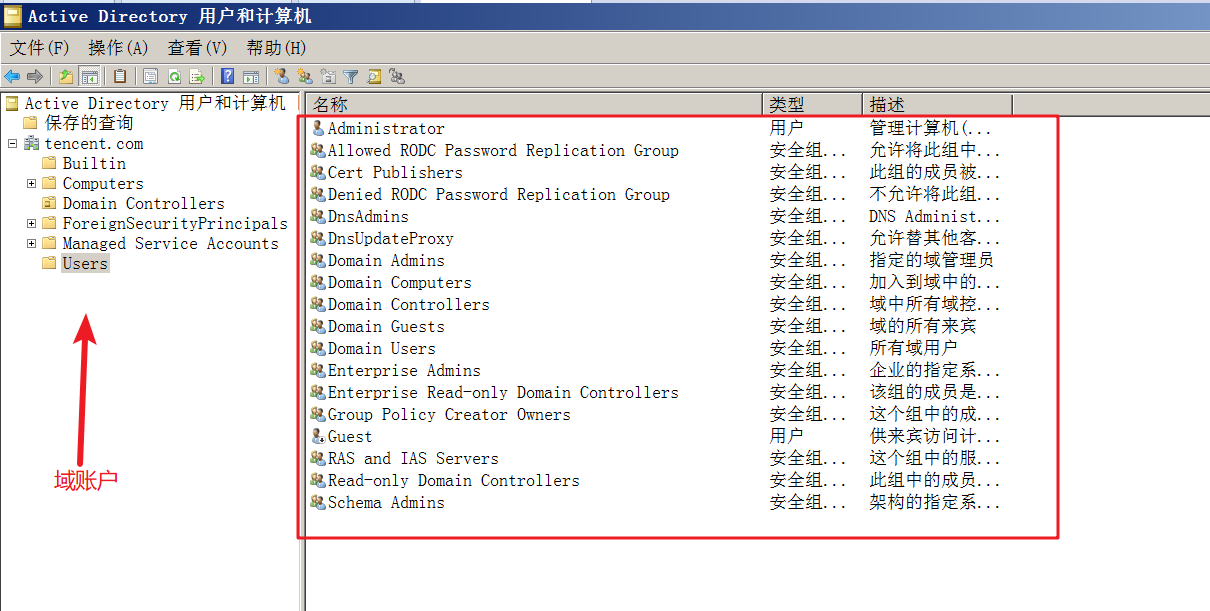Screen dimensions: 1210x611
Task: Select root Active Directory 用户和计算机 node
Action: [155, 103]
